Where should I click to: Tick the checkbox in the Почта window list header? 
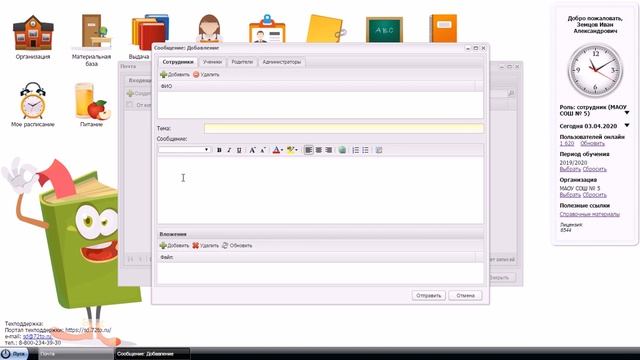[130, 105]
